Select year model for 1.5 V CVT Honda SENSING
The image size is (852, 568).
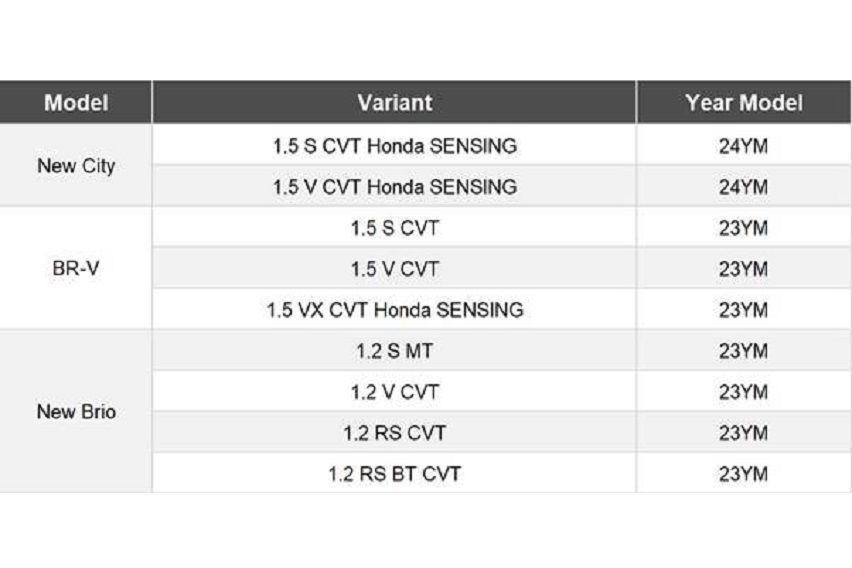click(743, 187)
